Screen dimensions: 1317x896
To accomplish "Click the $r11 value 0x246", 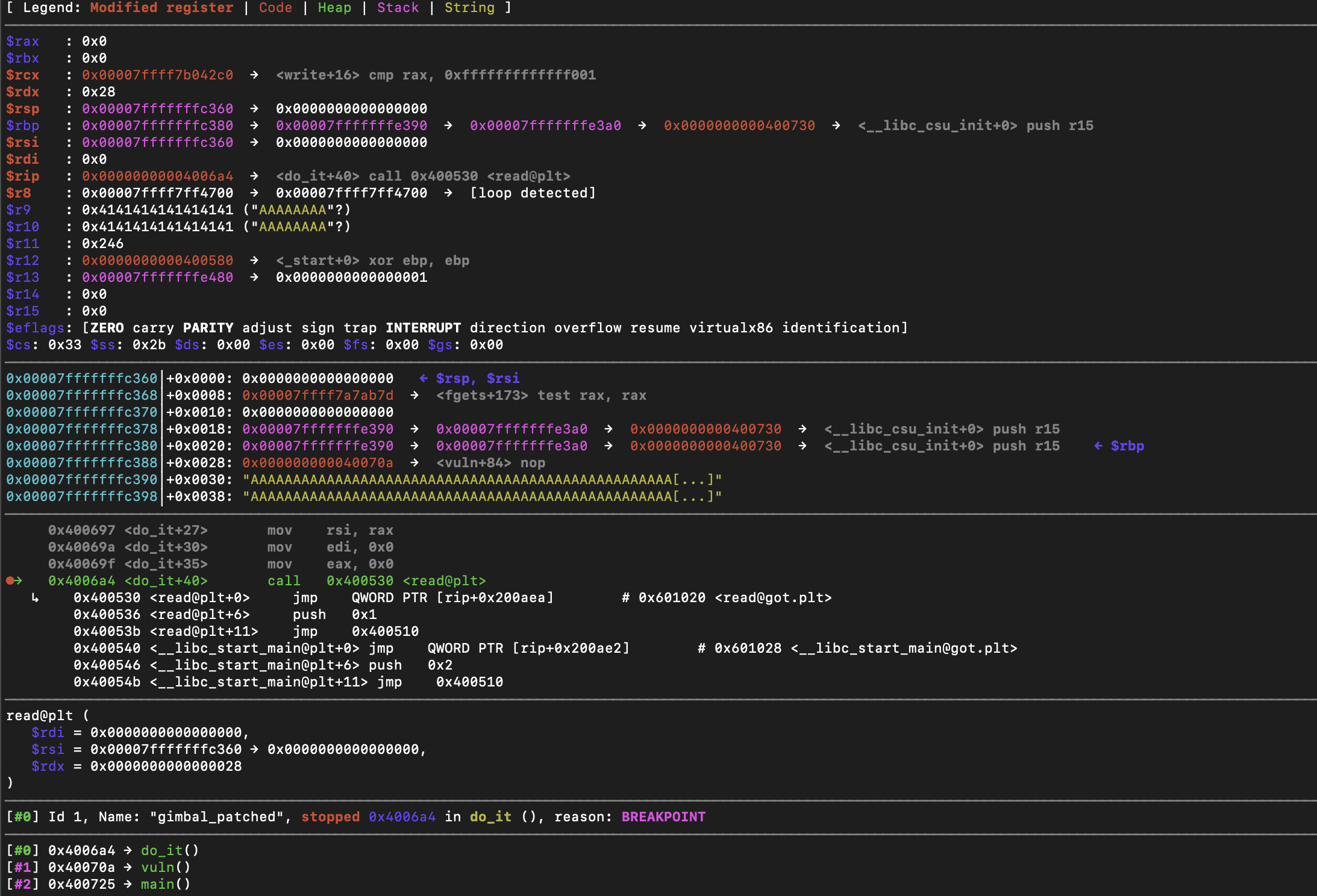I will coord(102,244).
